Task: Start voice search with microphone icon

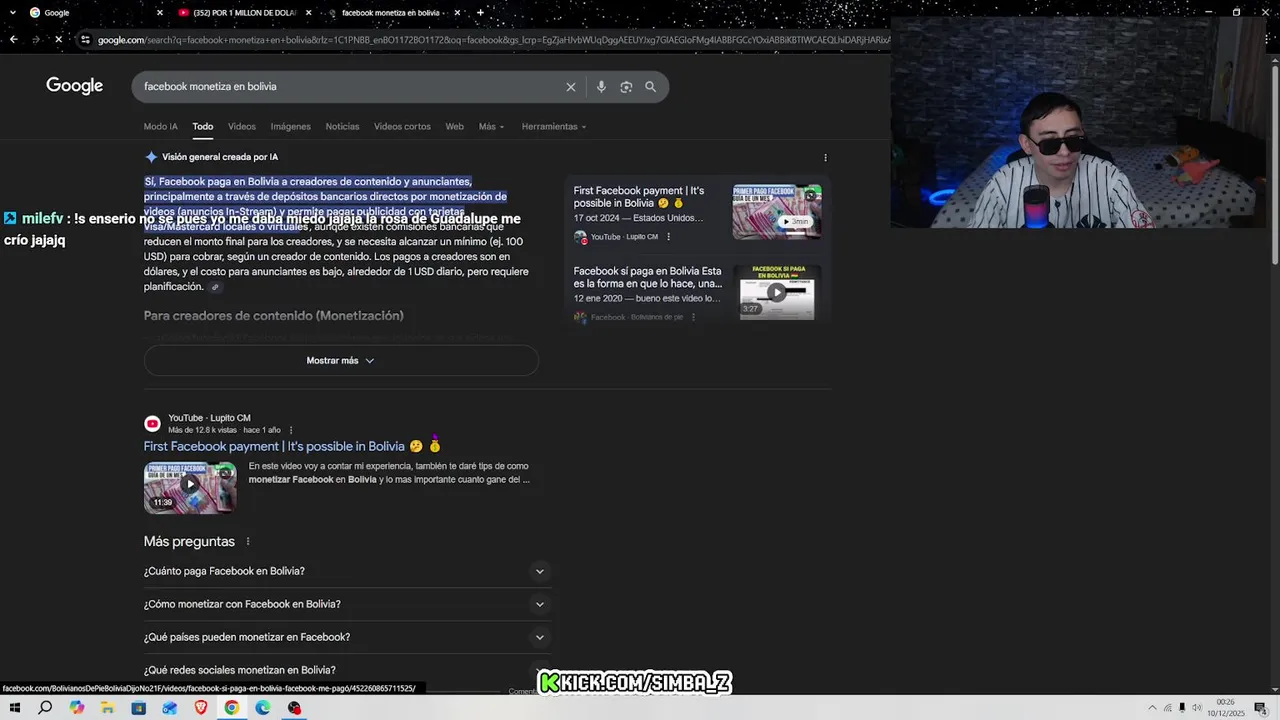Action: 601,87
